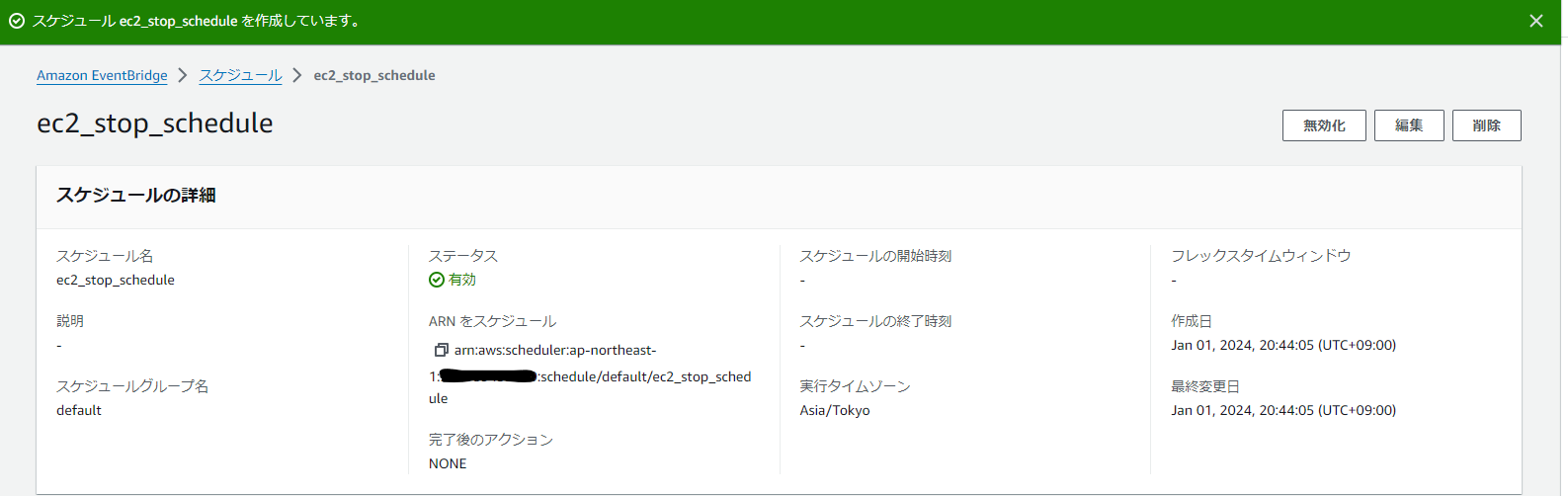Viewport: 1568px width, 496px height.
Task: Click the 無効化 button
Action: (x=1324, y=125)
